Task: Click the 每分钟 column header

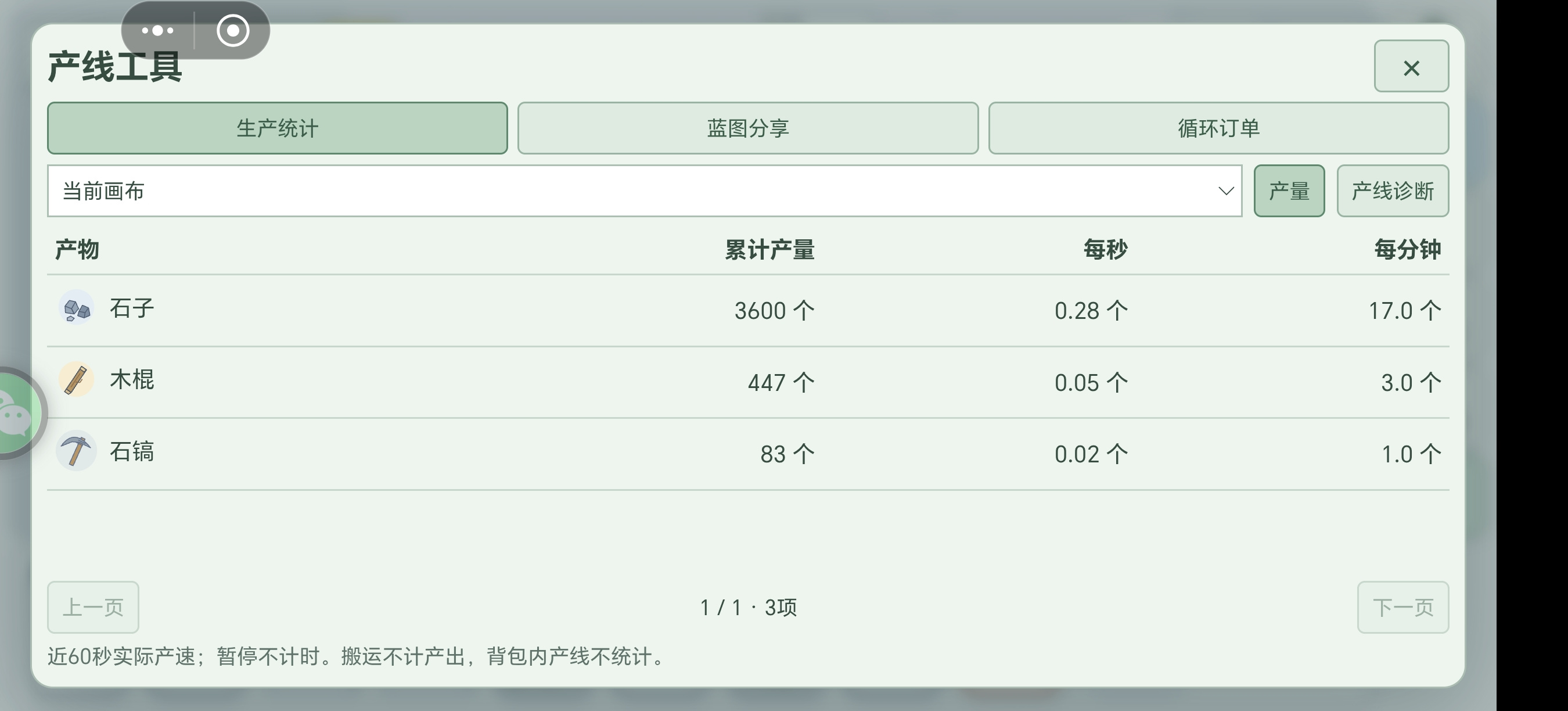Action: click(1407, 250)
